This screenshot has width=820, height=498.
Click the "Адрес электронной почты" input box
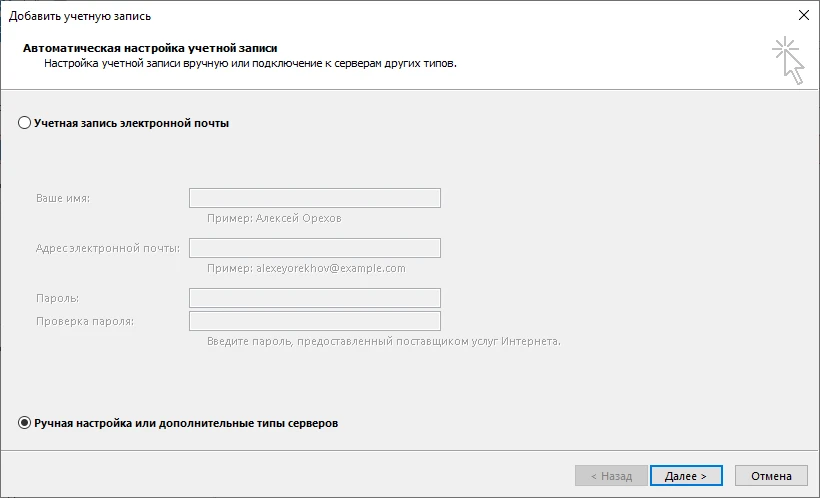pos(314,248)
